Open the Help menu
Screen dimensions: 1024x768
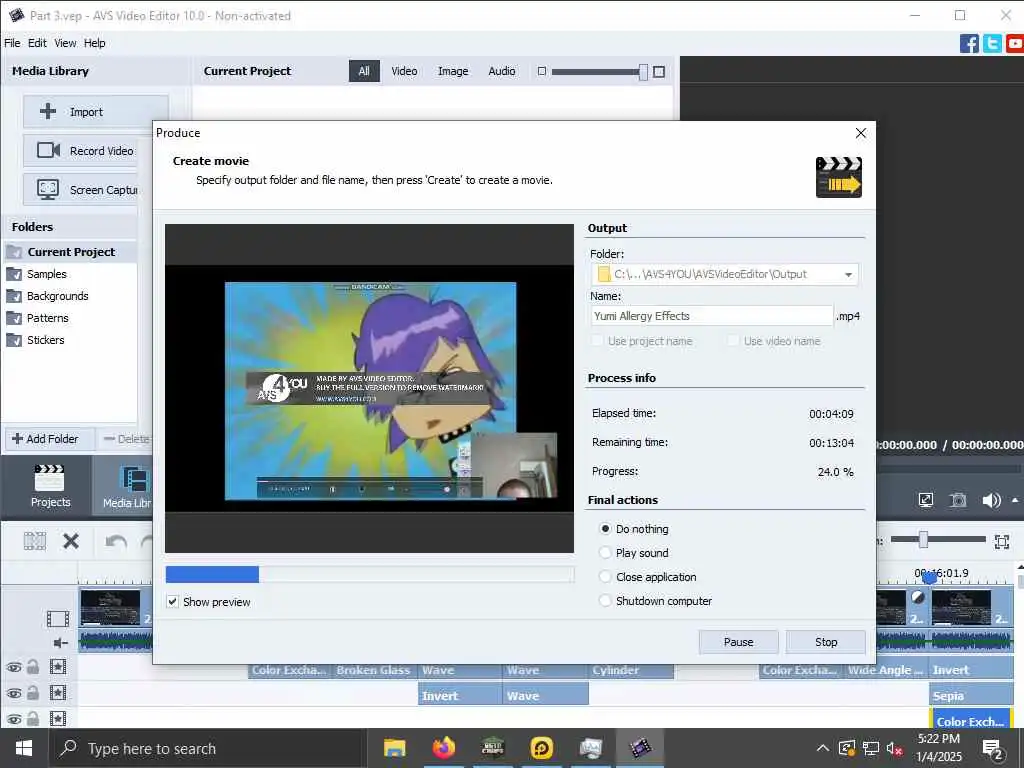click(x=94, y=43)
